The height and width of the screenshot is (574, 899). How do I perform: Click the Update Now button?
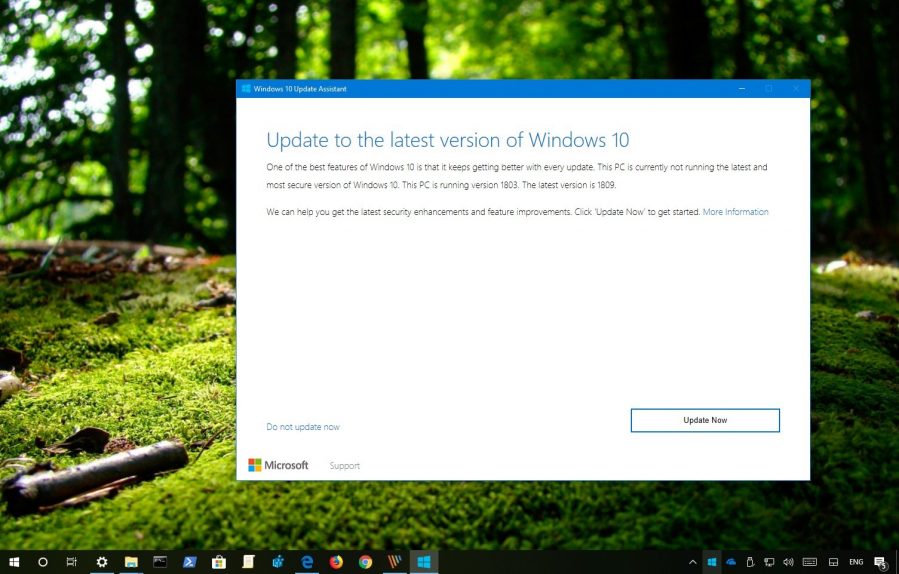705,421
